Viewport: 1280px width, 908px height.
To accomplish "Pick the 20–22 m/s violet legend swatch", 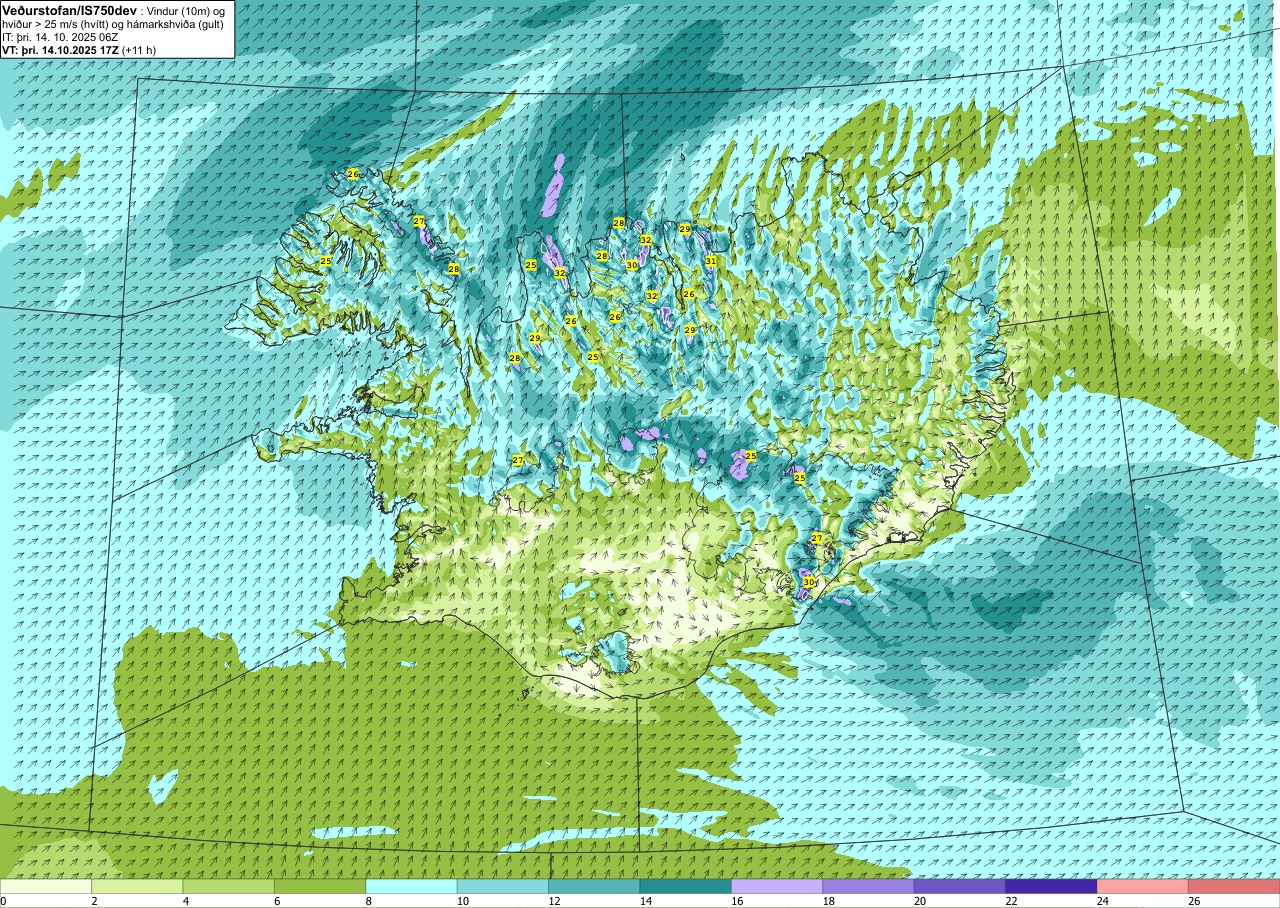I will point(960,886).
